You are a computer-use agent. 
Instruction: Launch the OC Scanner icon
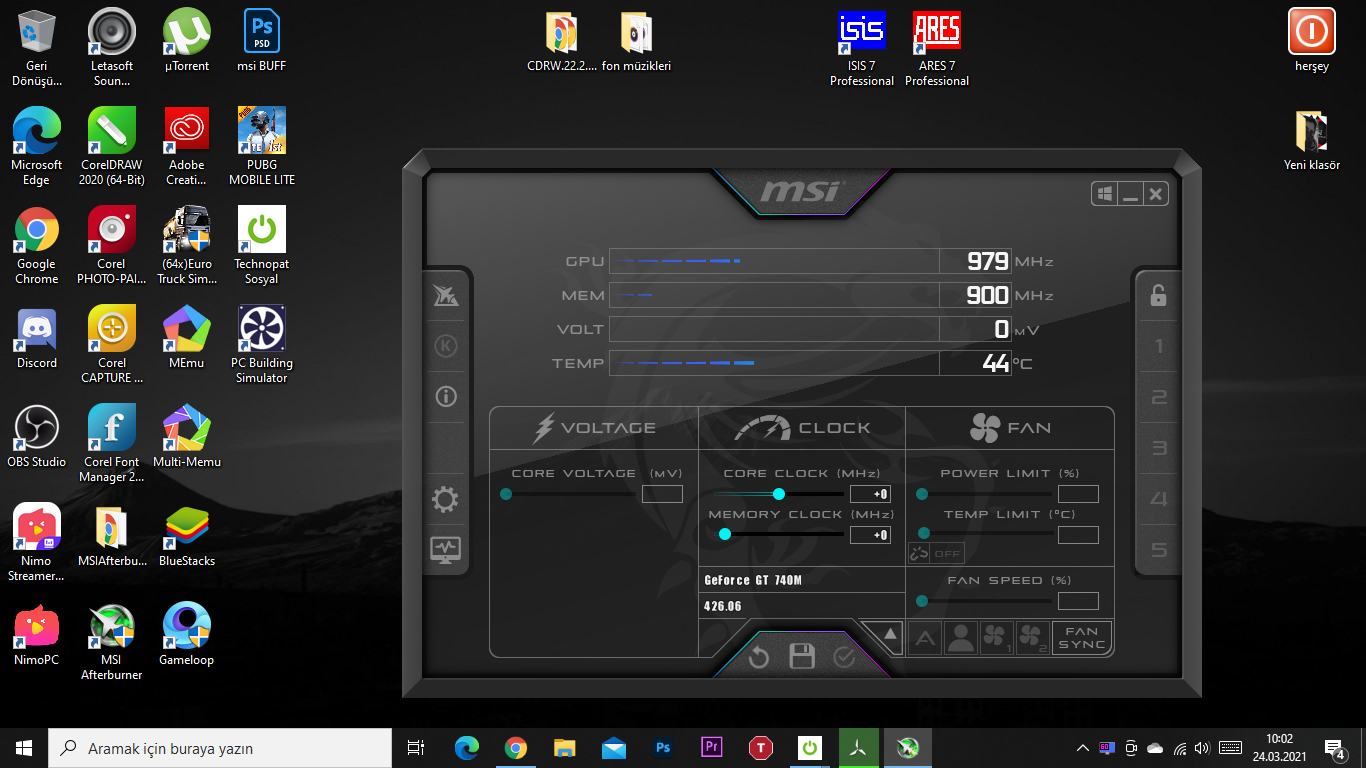(x=445, y=295)
